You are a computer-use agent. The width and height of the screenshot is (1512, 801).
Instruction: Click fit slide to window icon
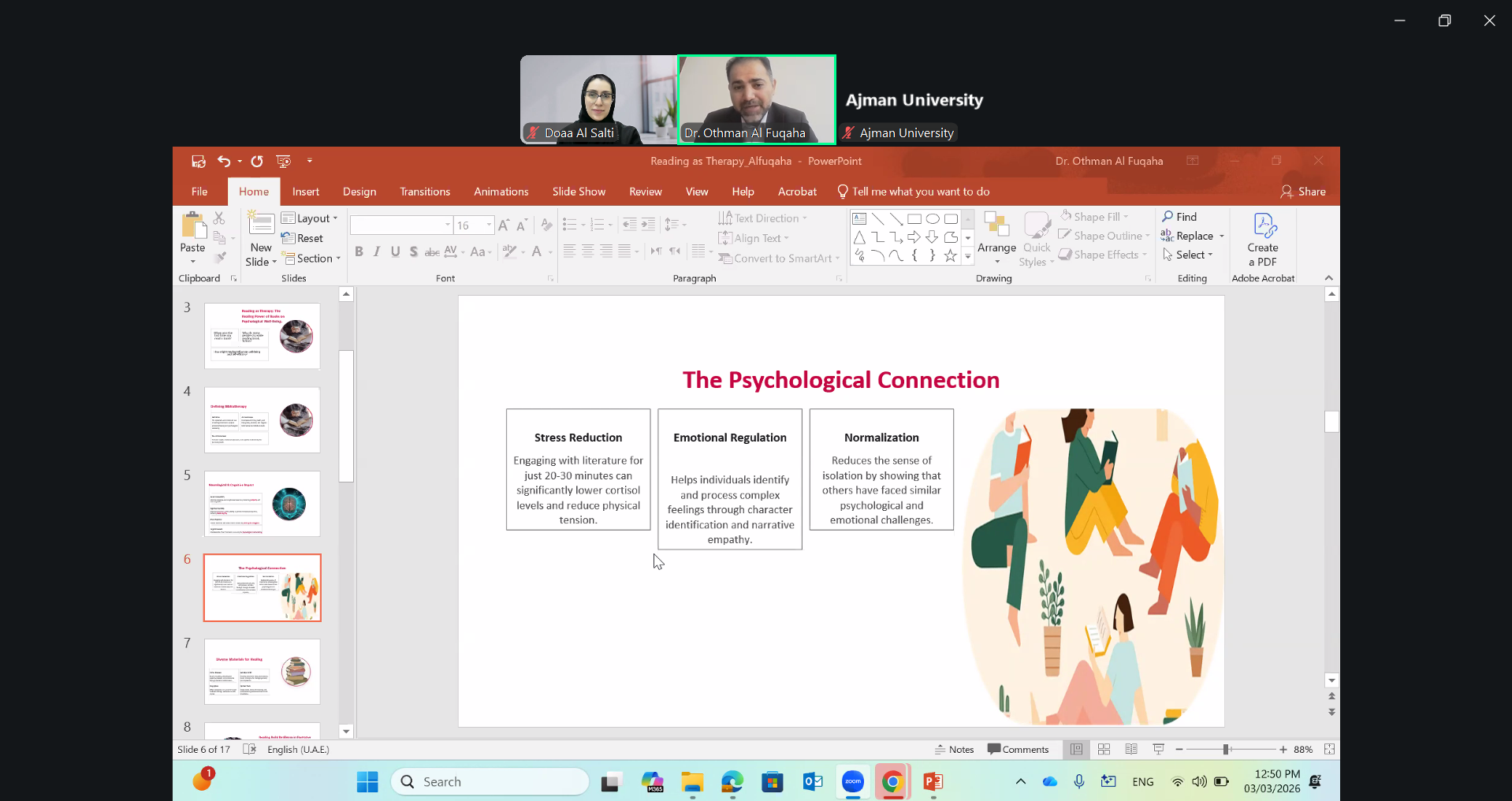click(1329, 749)
